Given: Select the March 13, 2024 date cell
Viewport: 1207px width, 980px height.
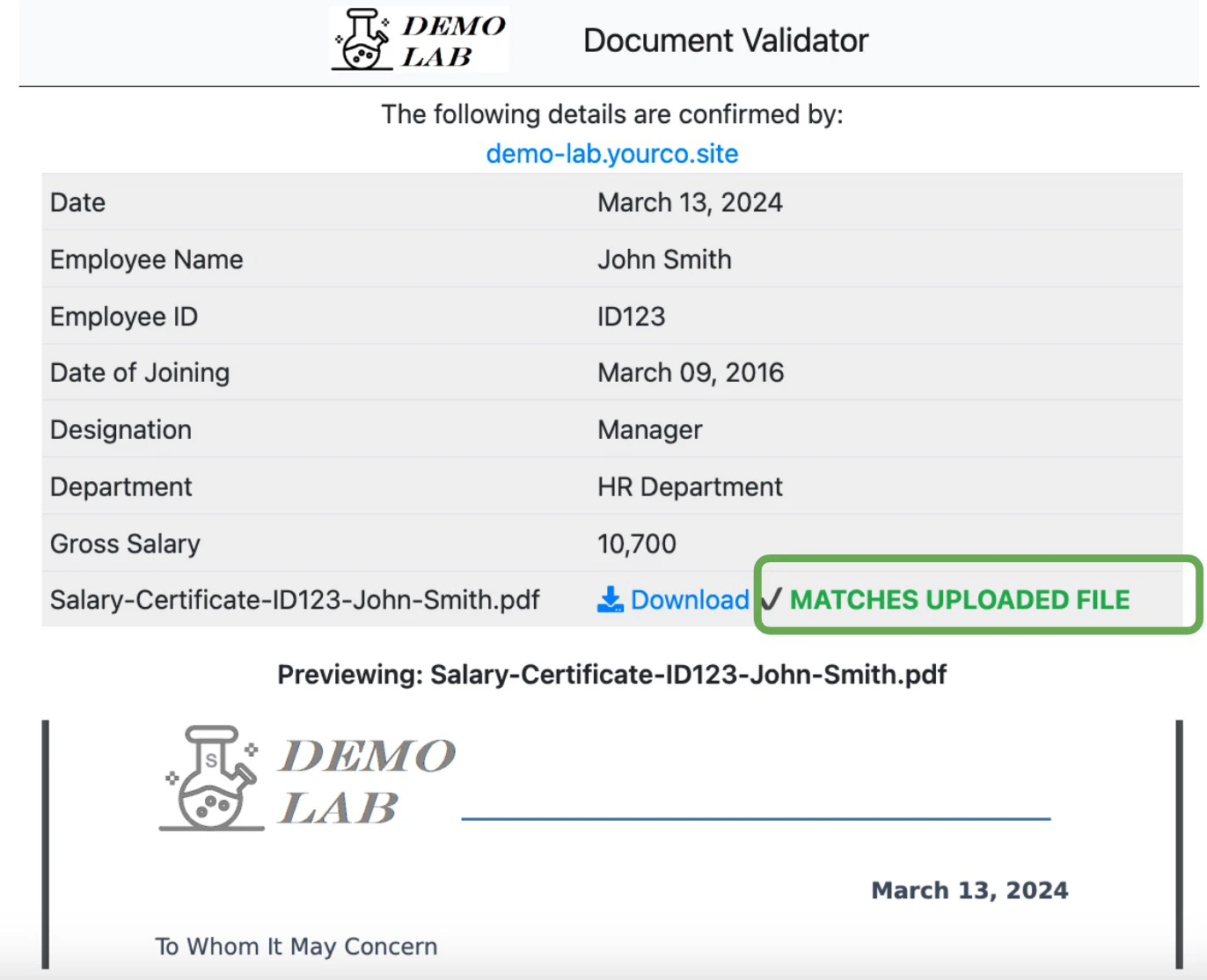Looking at the screenshot, I should click(690, 202).
